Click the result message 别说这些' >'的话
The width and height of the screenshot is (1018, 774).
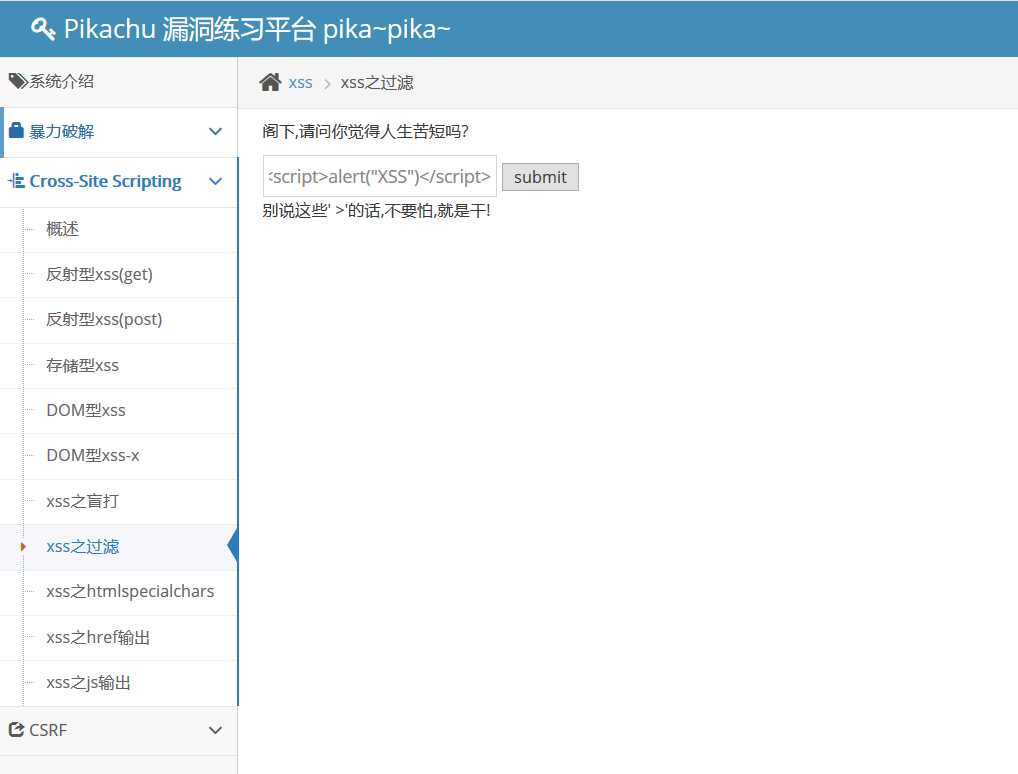click(x=377, y=211)
